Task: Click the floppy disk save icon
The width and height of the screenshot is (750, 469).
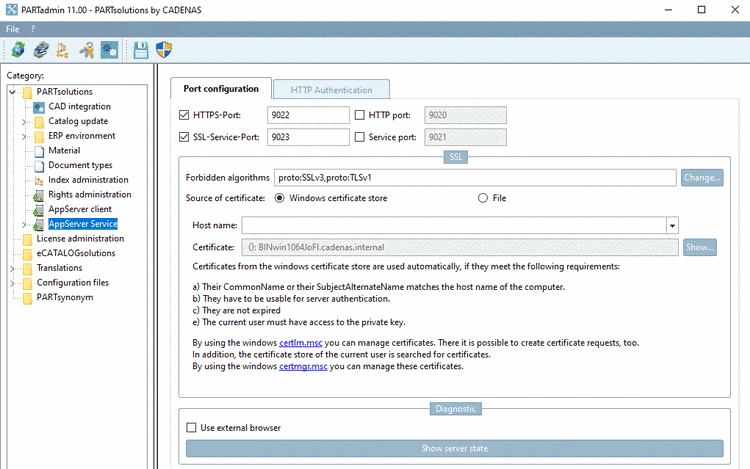Action: coord(141,50)
